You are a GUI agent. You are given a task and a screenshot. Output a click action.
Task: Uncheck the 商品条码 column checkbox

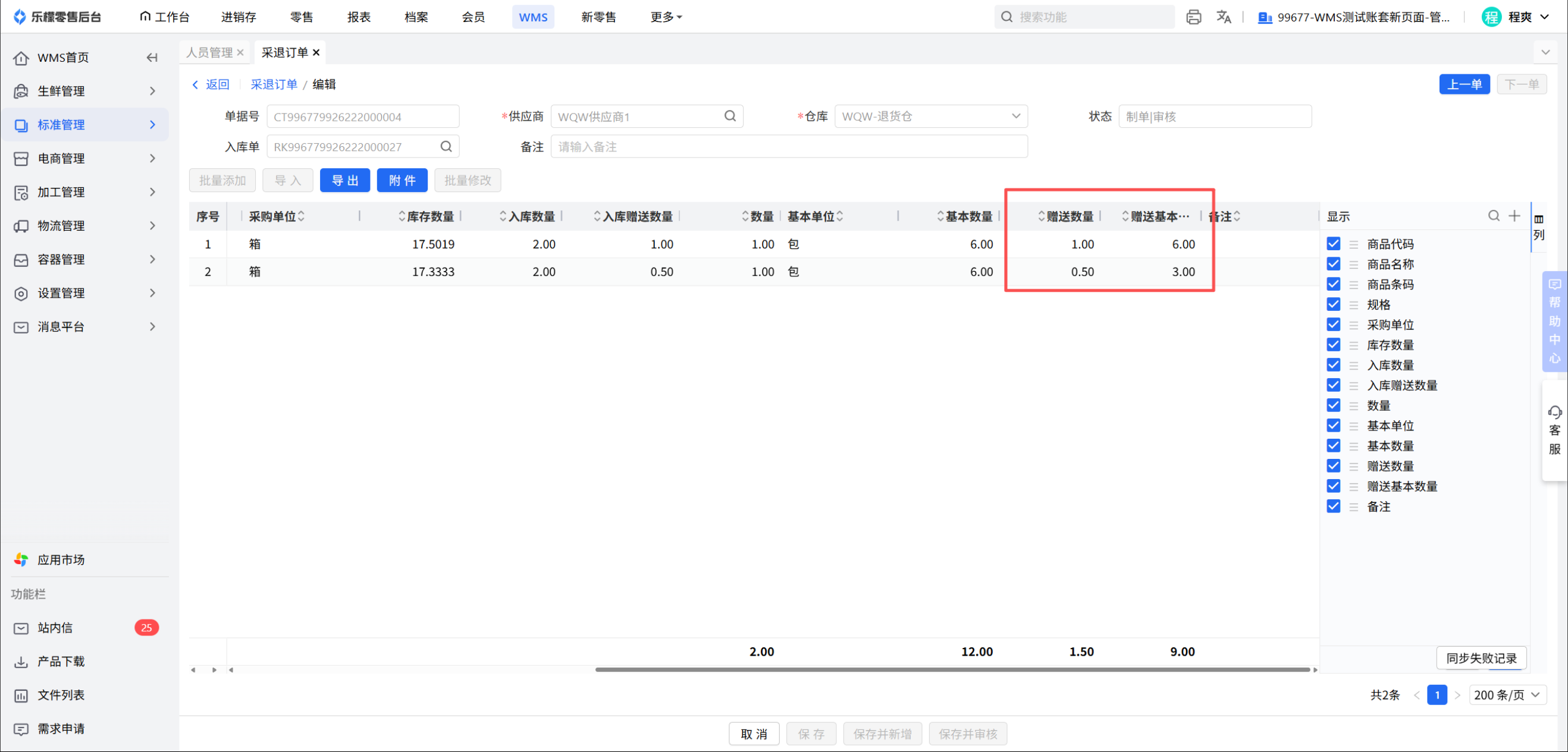[x=1334, y=284]
